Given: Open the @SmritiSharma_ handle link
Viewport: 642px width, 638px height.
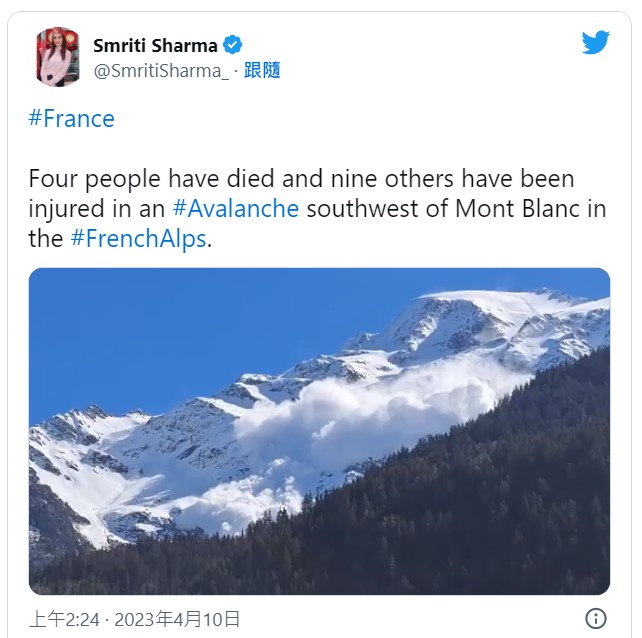Looking at the screenshot, I should 160,70.
